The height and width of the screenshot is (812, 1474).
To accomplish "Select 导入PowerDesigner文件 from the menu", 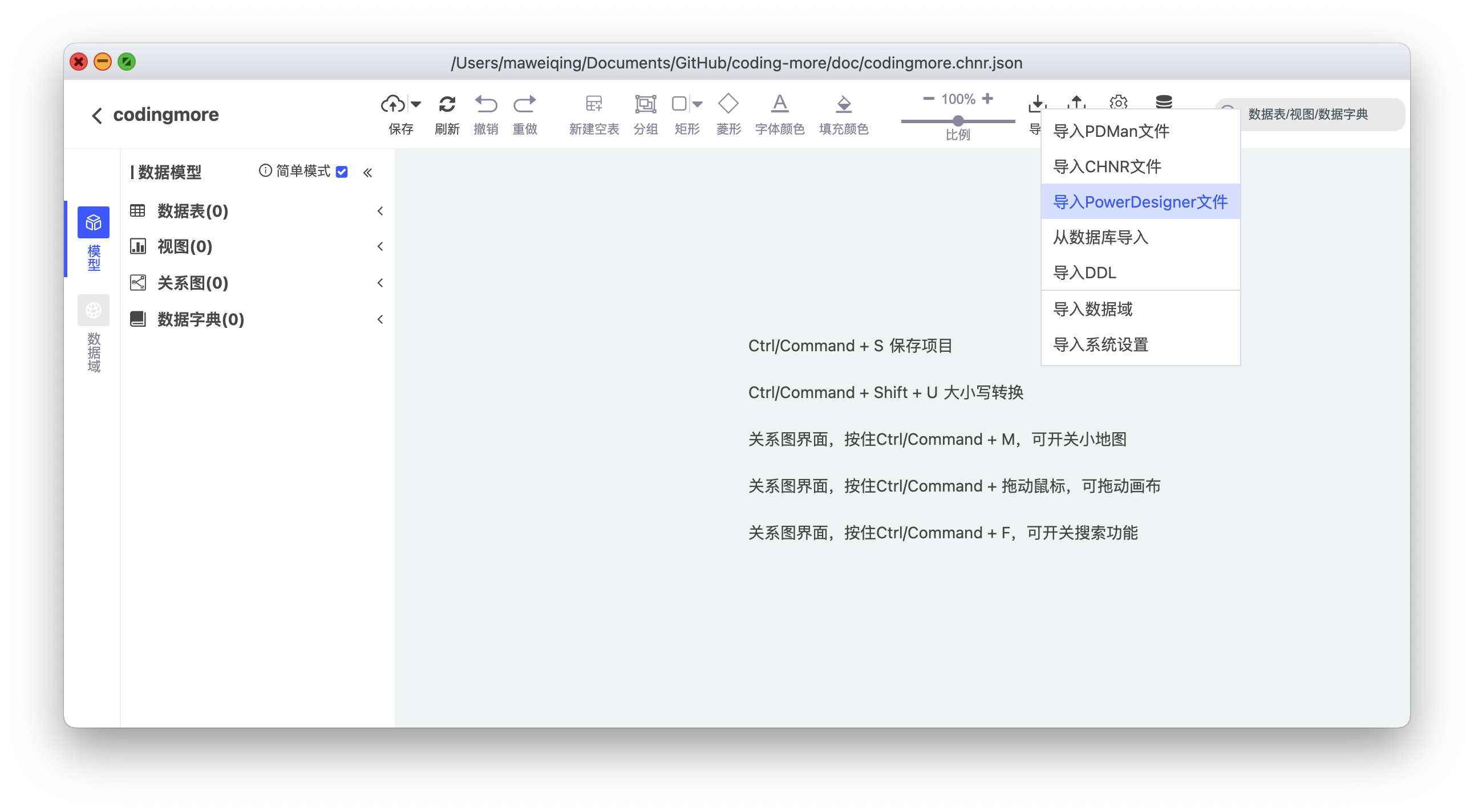I will click(1140, 201).
